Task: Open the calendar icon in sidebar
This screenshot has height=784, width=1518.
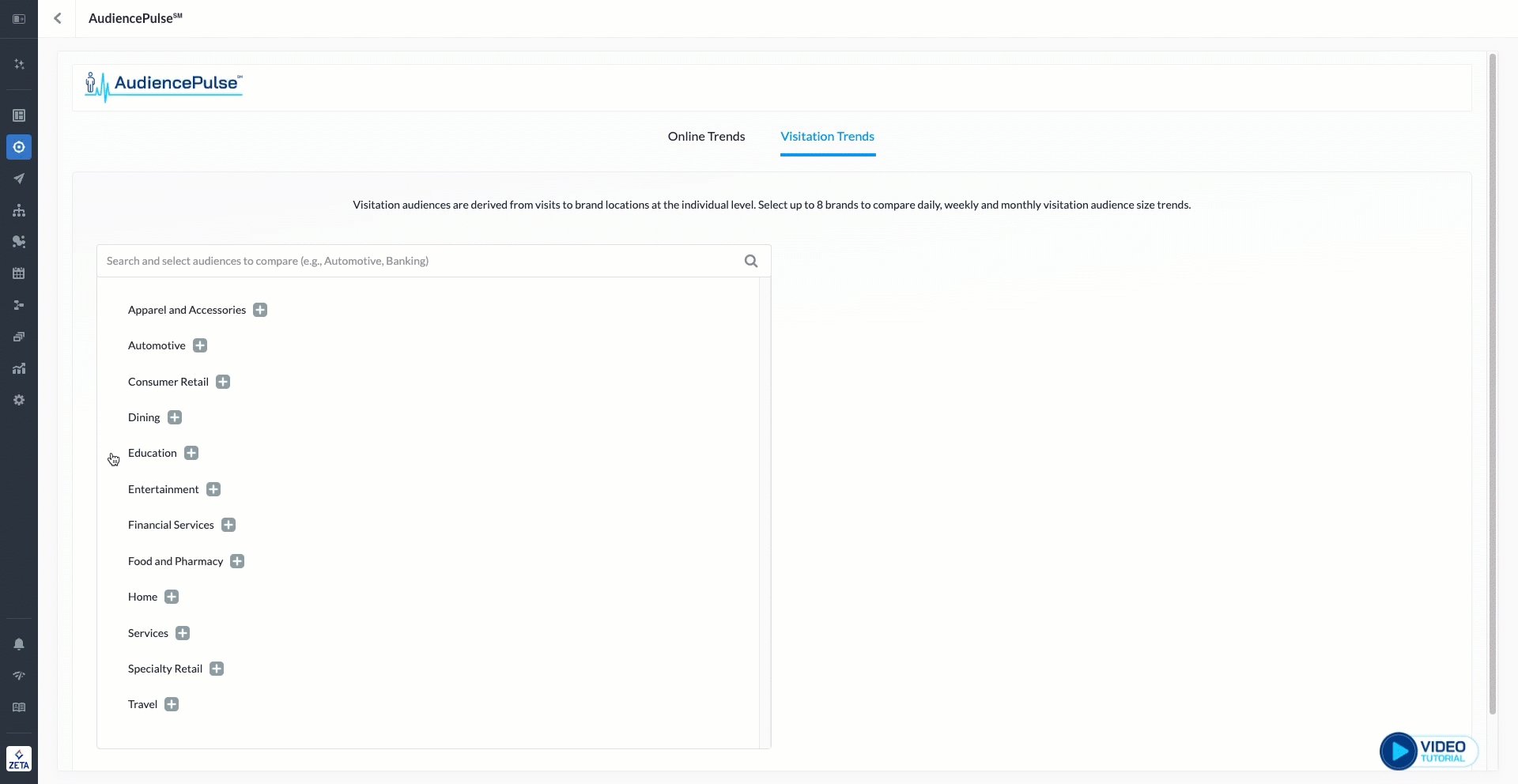Action: 19,273
